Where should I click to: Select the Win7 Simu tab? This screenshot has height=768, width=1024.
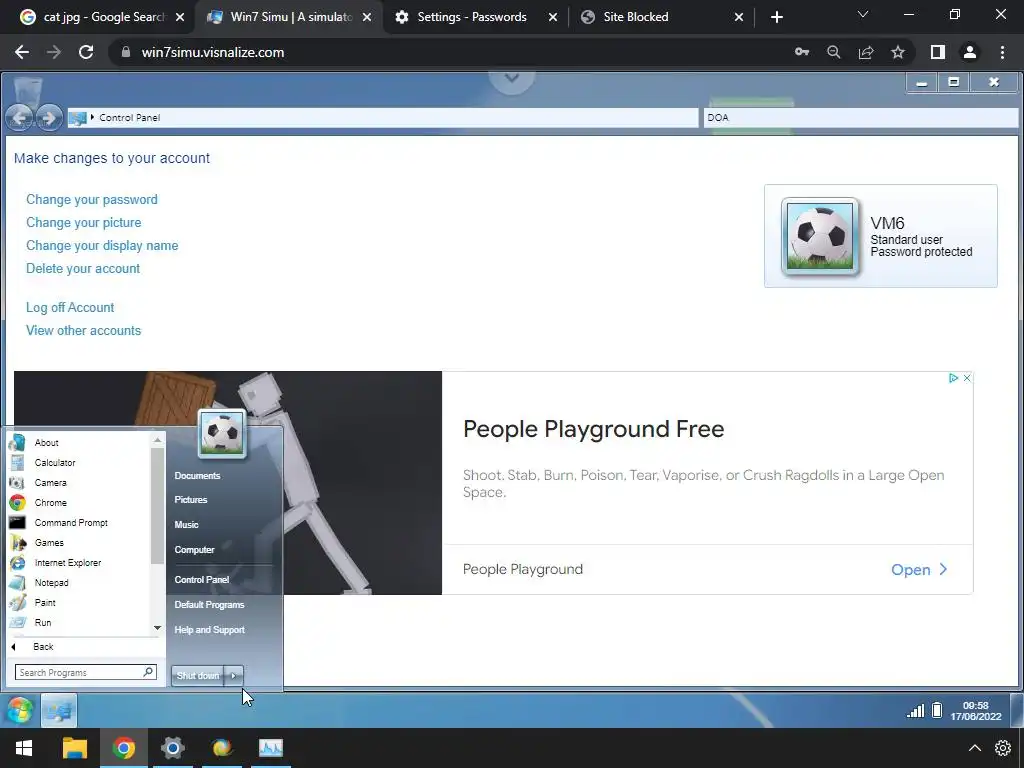point(287,17)
